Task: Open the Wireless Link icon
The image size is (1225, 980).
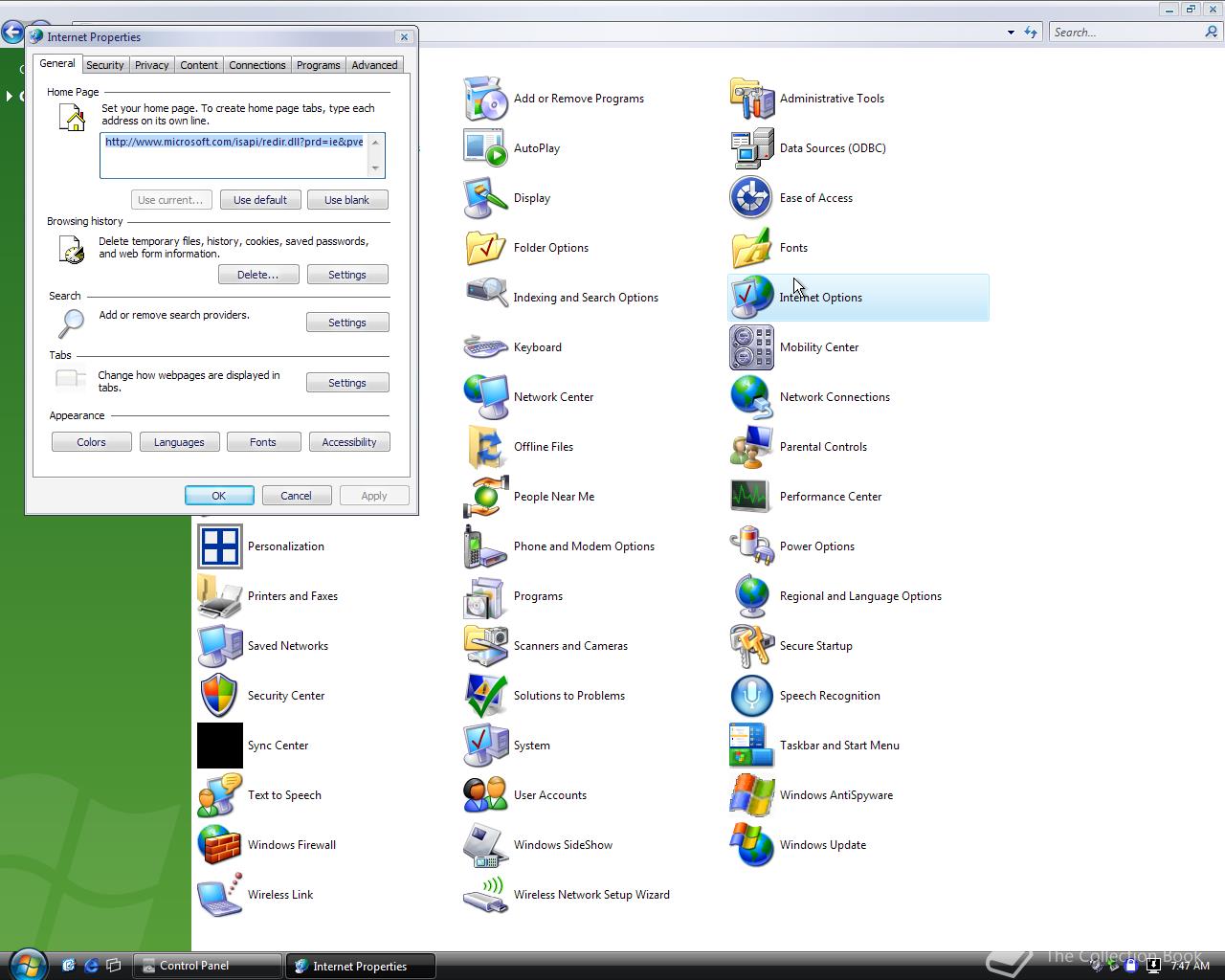Action: click(x=219, y=895)
